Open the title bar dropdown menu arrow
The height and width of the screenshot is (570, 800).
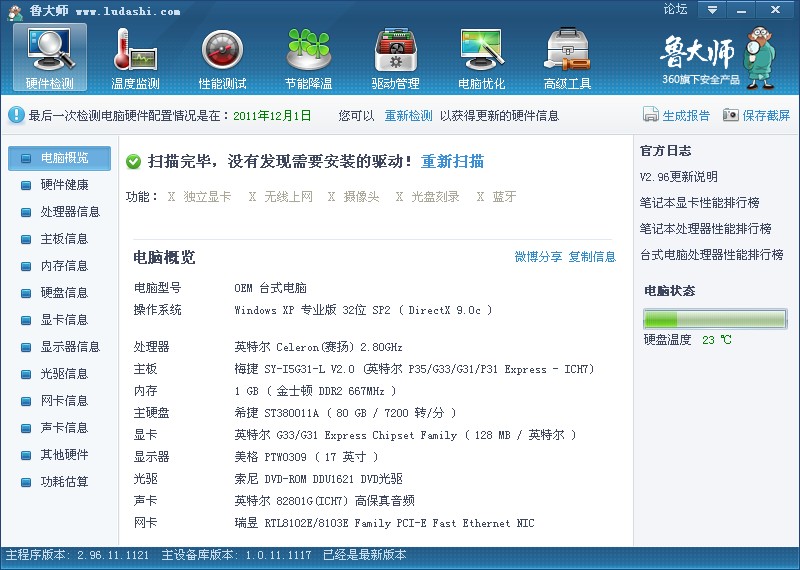pos(712,10)
